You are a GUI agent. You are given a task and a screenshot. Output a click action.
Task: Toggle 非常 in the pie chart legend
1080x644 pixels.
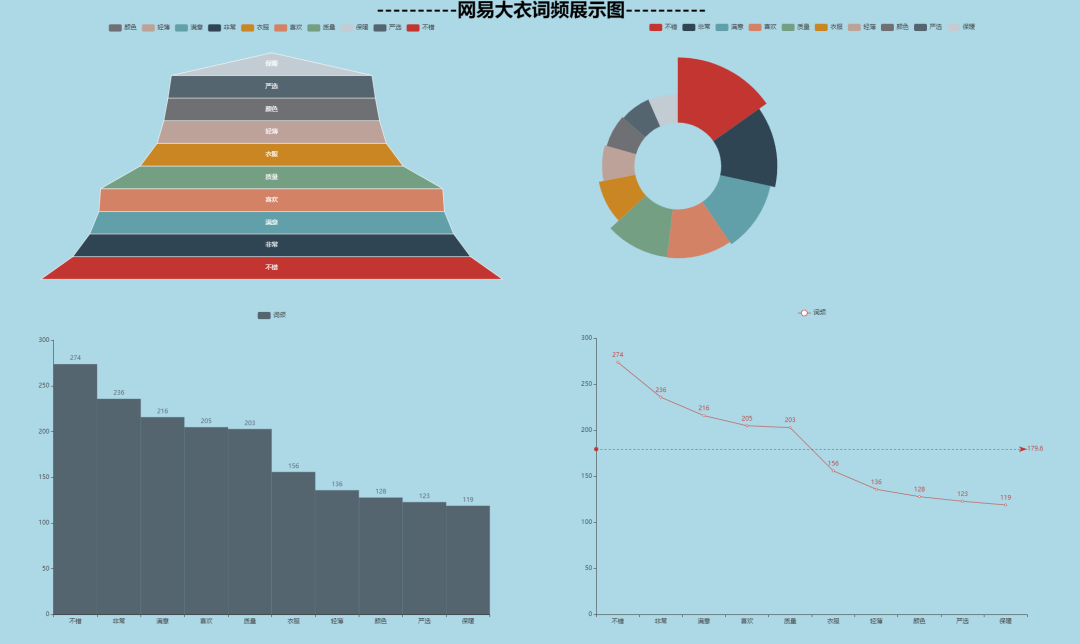[x=696, y=27]
